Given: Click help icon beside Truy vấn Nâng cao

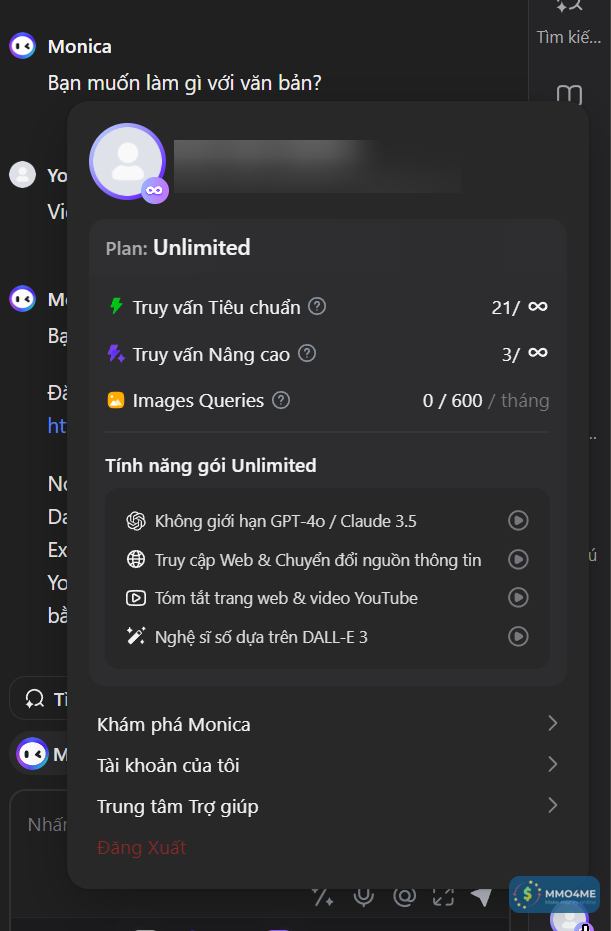Looking at the screenshot, I should tap(307, 353).
